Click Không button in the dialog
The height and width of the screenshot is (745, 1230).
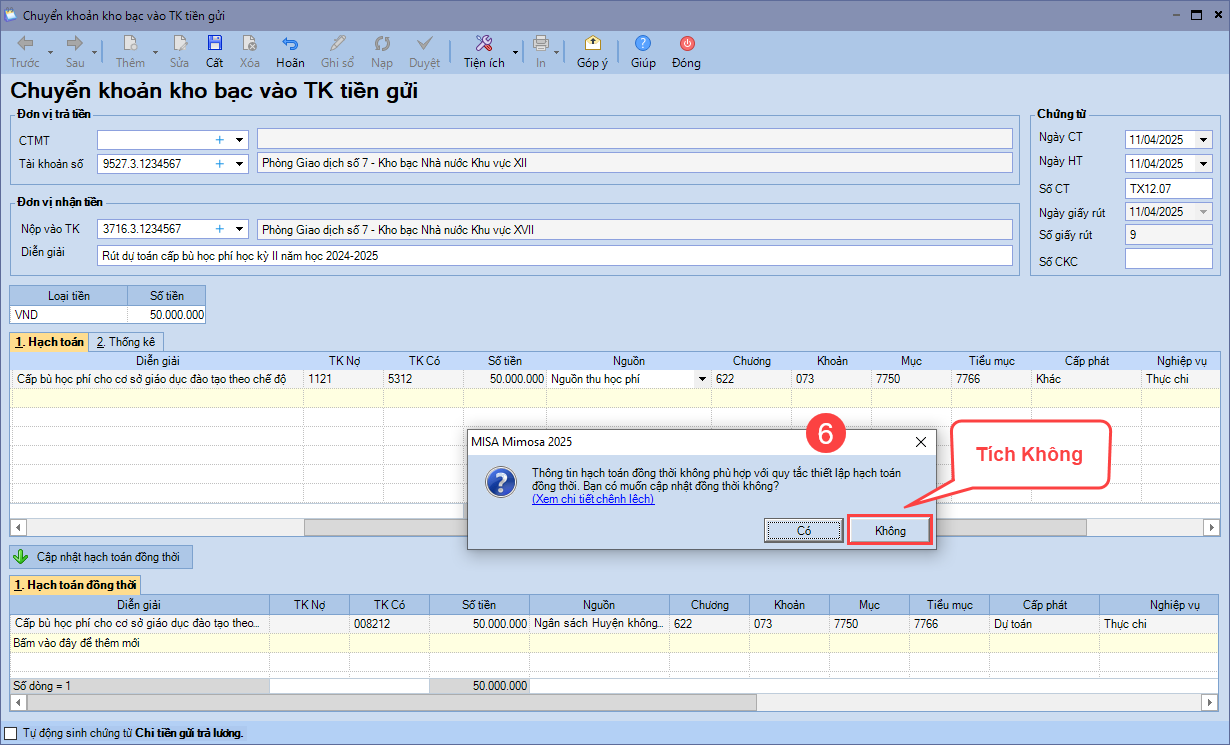pyautogui.click(x=890, y=530)
